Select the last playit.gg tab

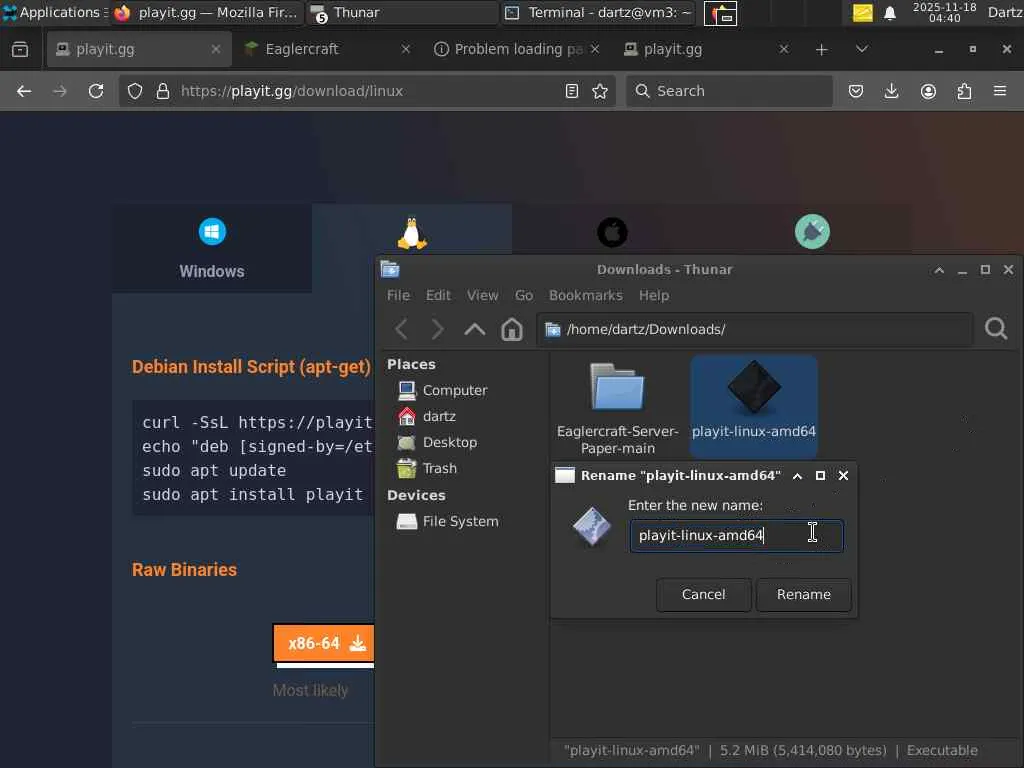click(705, 49)
